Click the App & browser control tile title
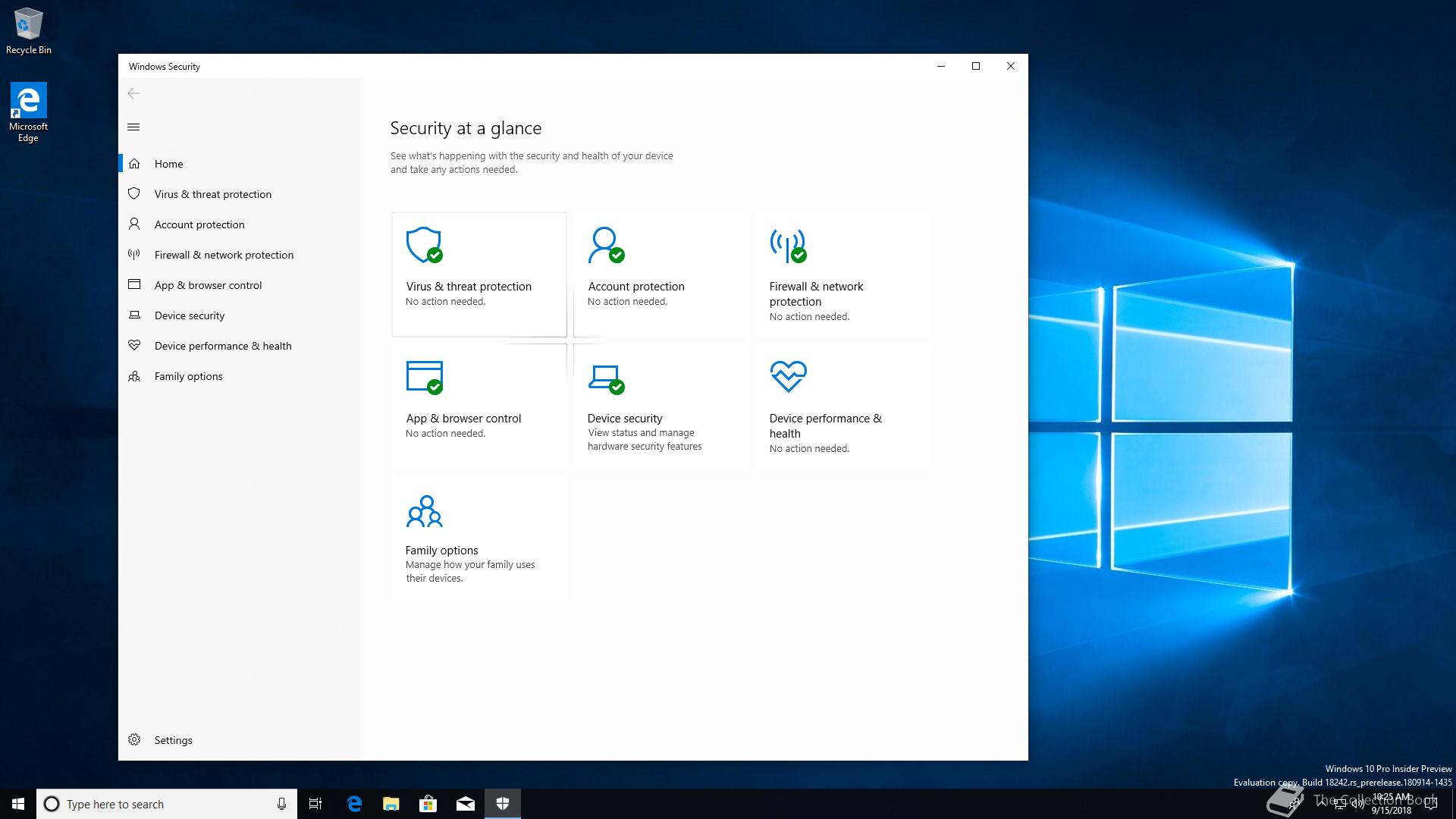The image size is (1456, 819). (x=463, y=419)
